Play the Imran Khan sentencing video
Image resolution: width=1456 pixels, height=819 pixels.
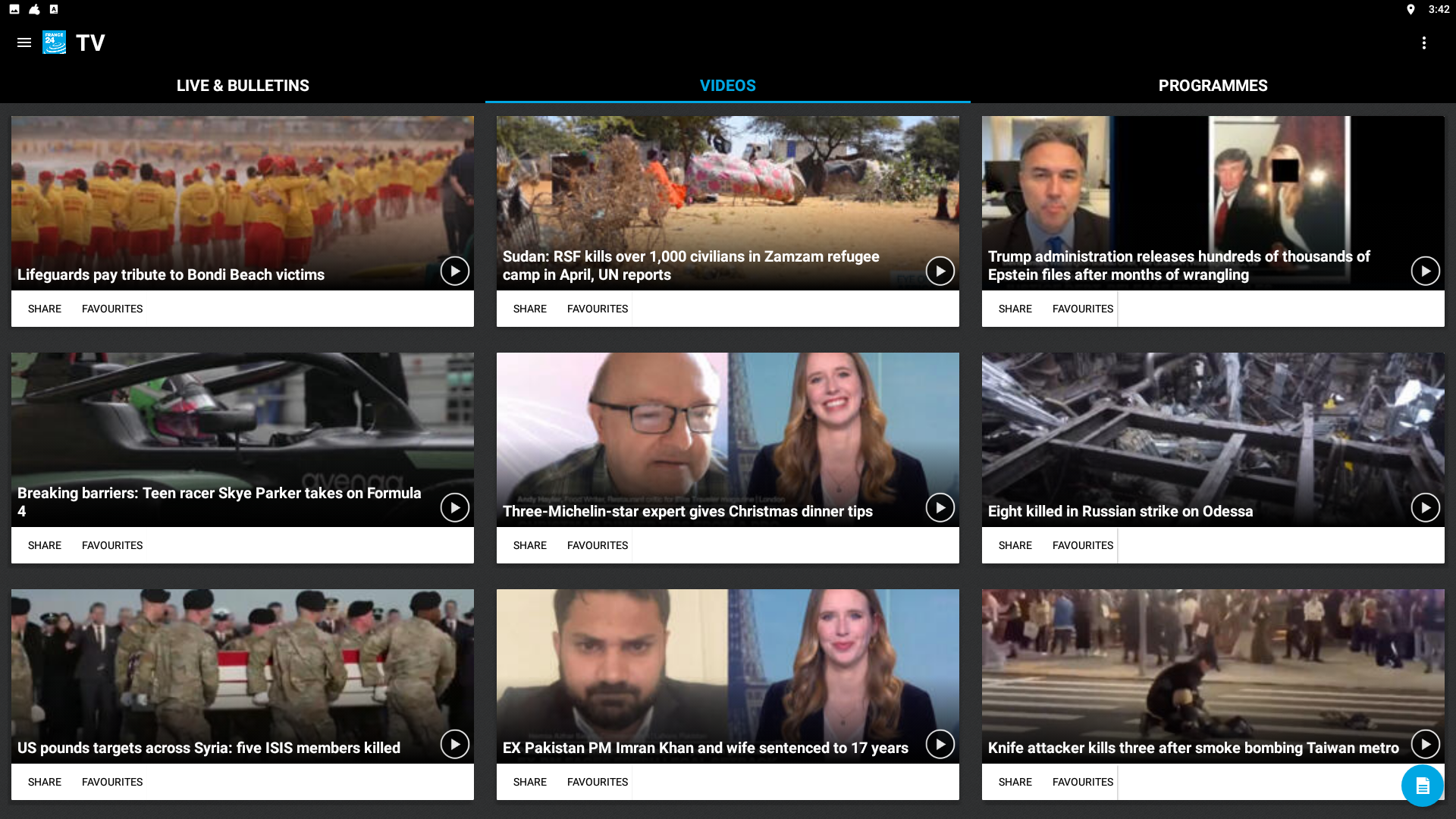940,744
